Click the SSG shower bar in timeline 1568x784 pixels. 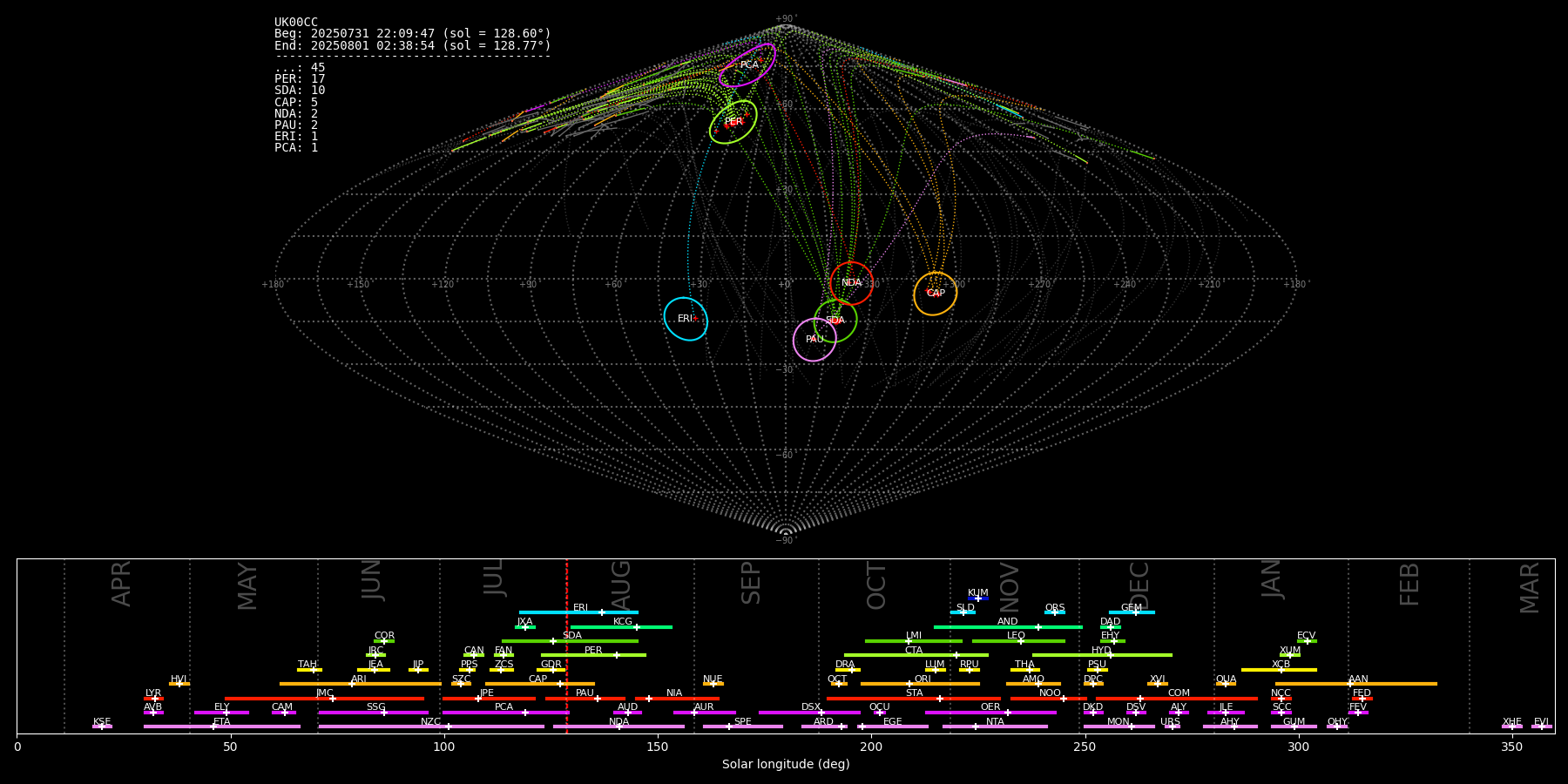click(373, 713)
